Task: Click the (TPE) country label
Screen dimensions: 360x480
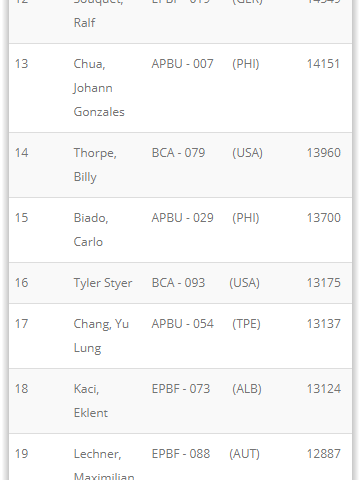Action: pos(246,324)
